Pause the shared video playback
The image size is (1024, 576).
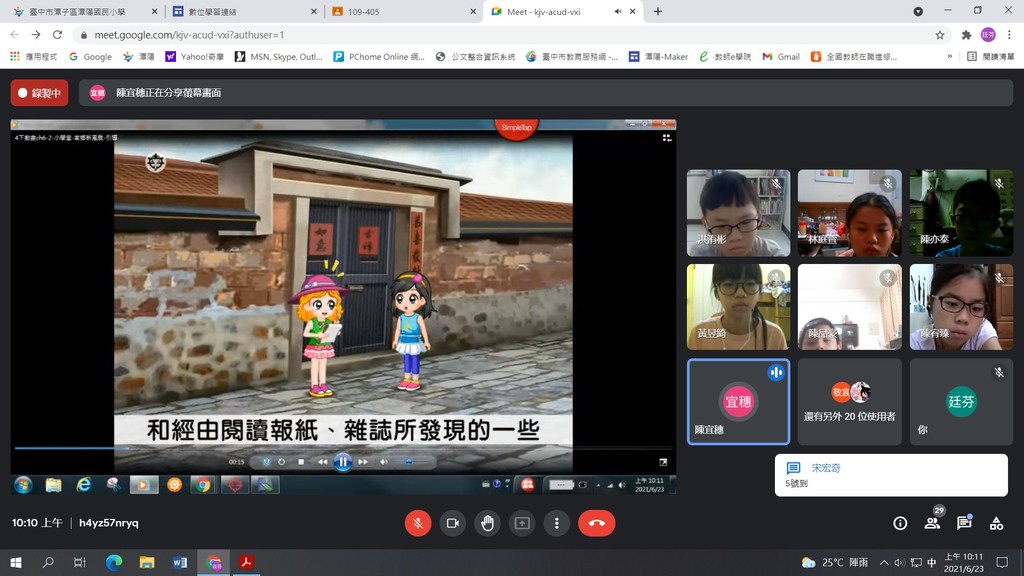point(342,462)
